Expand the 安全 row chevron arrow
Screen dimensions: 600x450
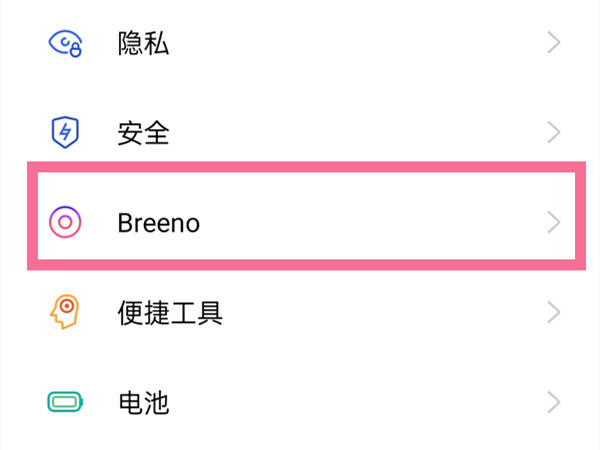pyautogui.click(x=555, y=132)
